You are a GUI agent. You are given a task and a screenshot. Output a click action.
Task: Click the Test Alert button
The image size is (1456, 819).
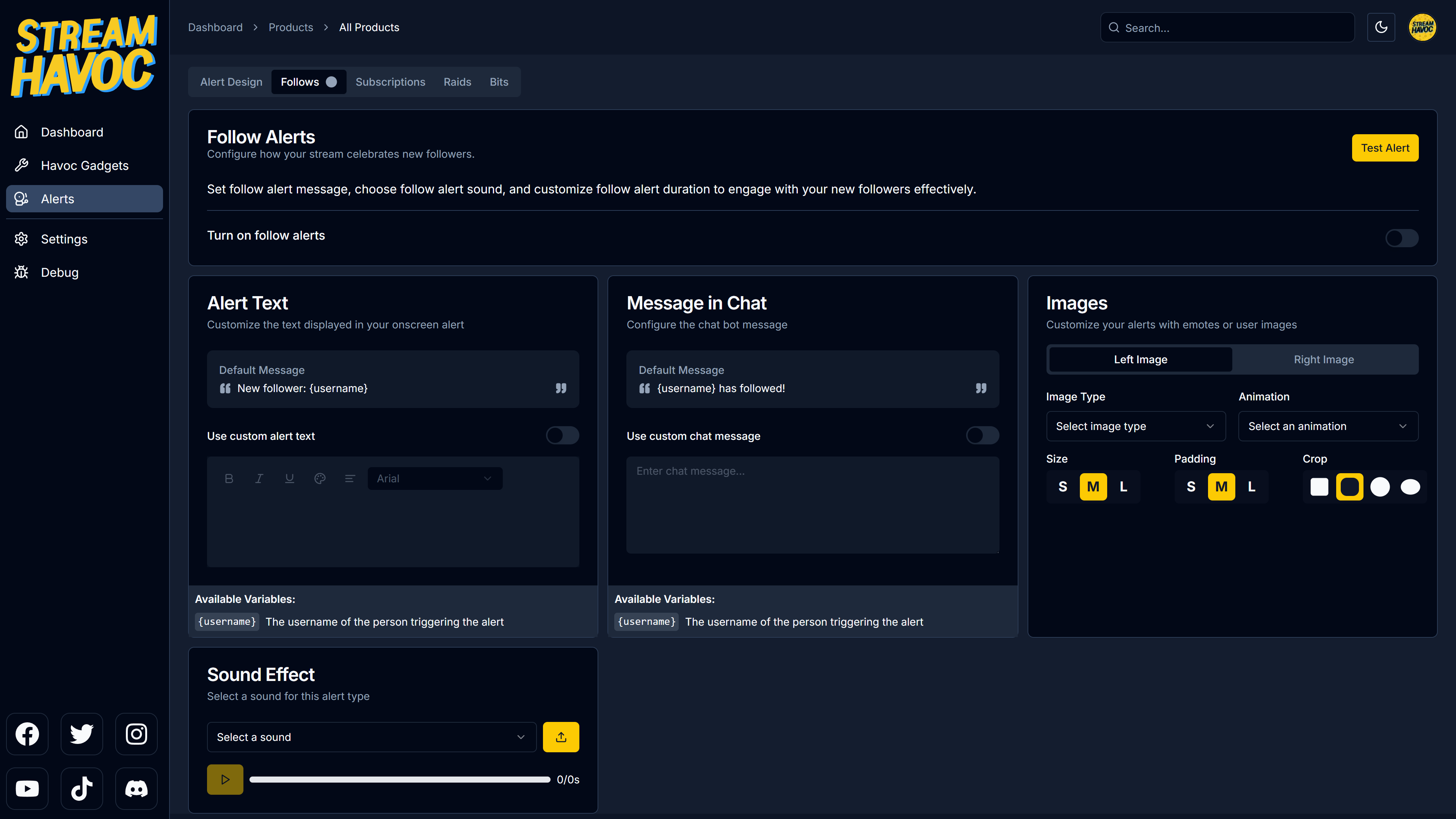pos(1385,148)
